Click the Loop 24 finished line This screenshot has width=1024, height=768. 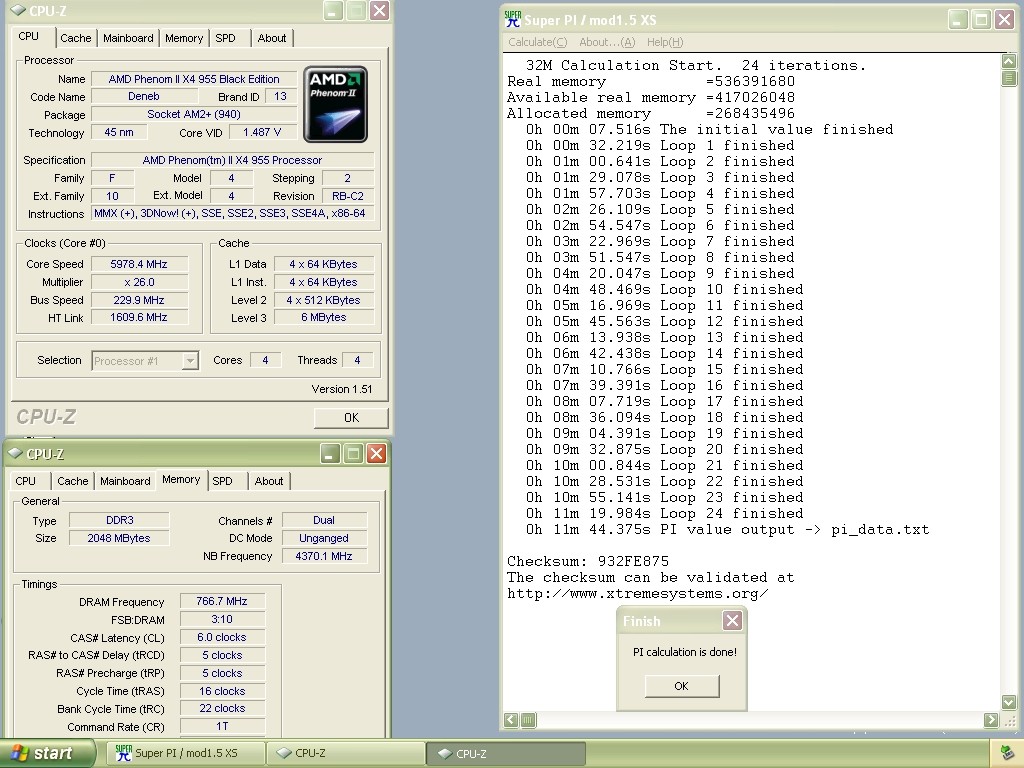[x=665, y=513]
